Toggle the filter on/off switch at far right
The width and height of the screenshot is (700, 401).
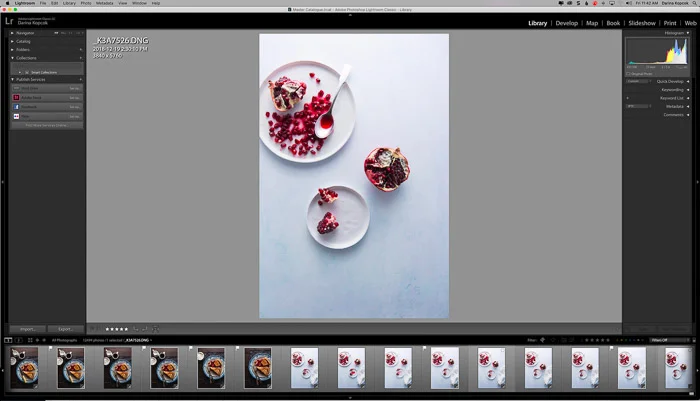(x=694, y=340)
